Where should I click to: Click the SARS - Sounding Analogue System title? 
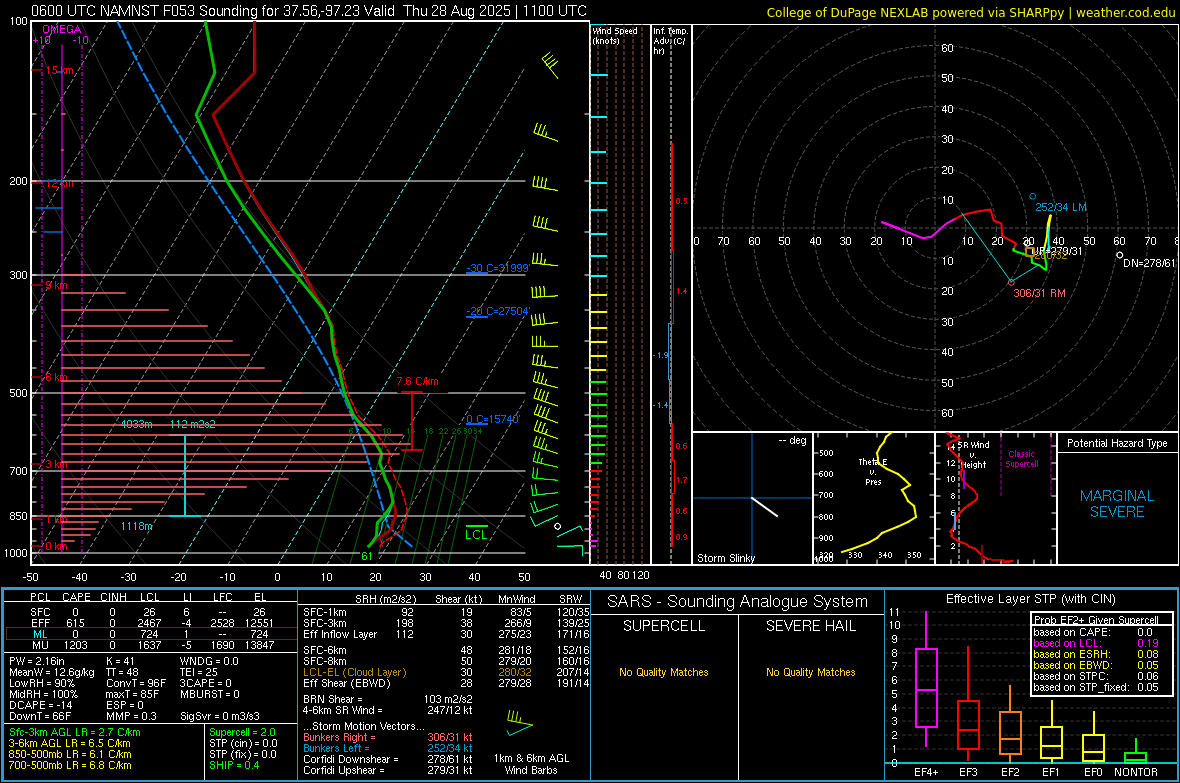[737, 602]
